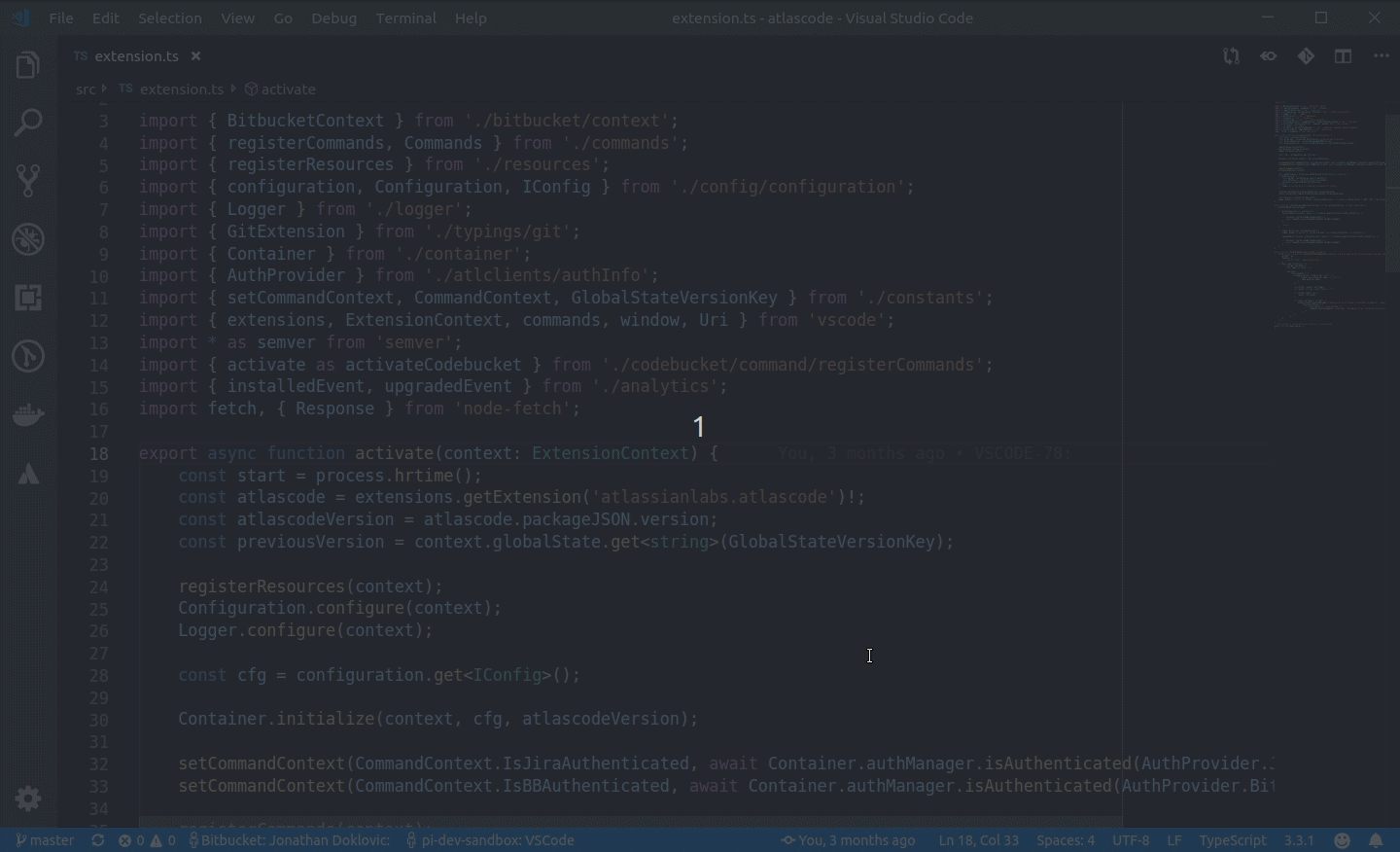Image resolution: width=1400 pixels, height=852 pixels.
Task: Click the GitLens toggle icon in editor toolbar
Action: [x=1268, y=55]
